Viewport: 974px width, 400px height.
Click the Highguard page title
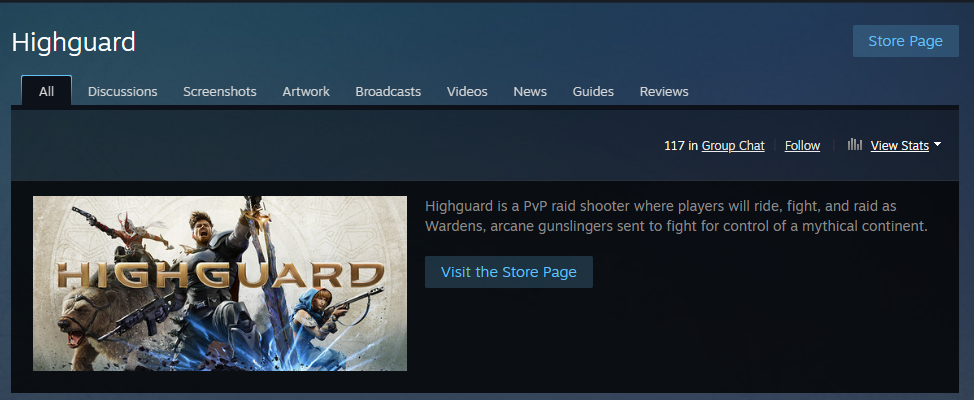click(73, 42)
